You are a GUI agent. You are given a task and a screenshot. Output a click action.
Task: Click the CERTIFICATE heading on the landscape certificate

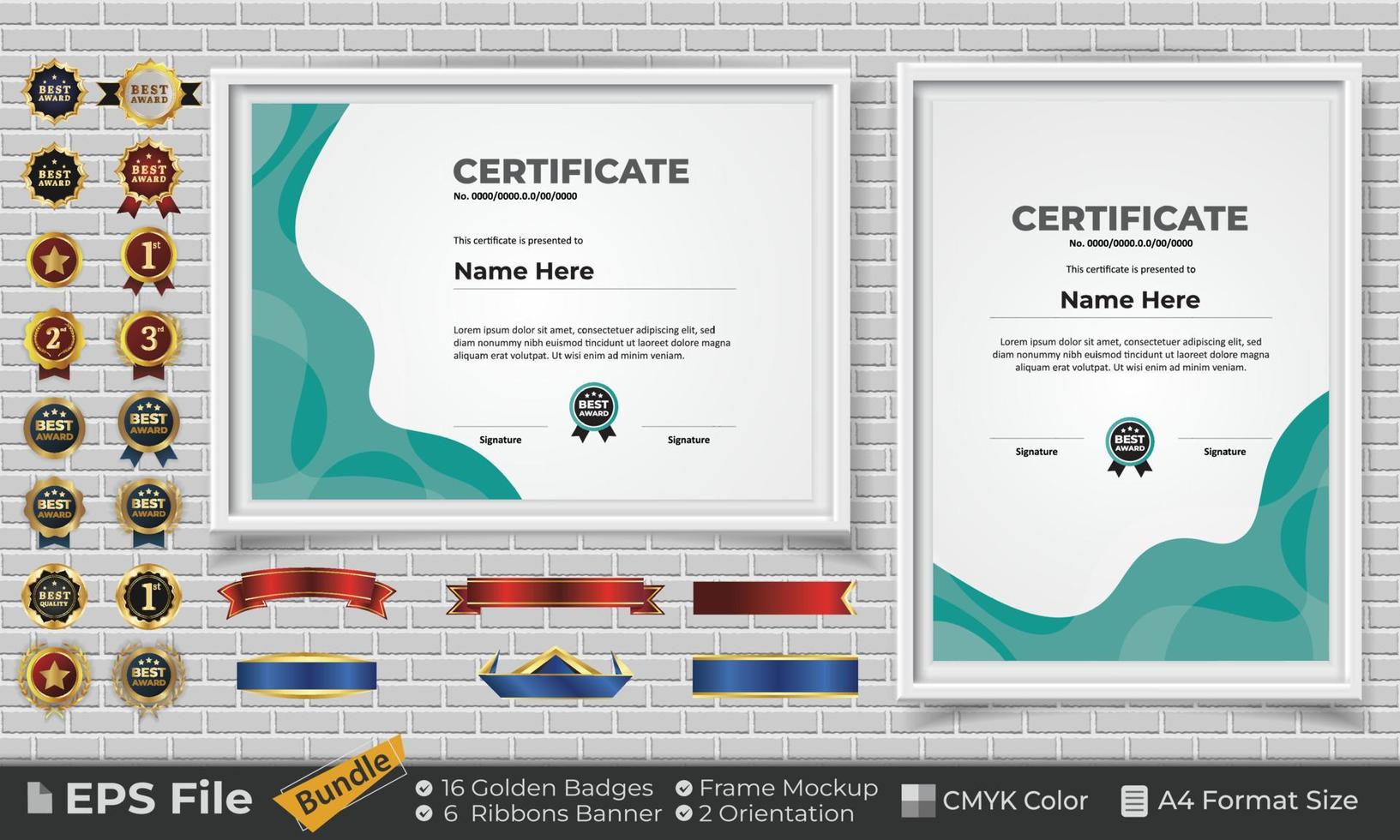point(571,171)
